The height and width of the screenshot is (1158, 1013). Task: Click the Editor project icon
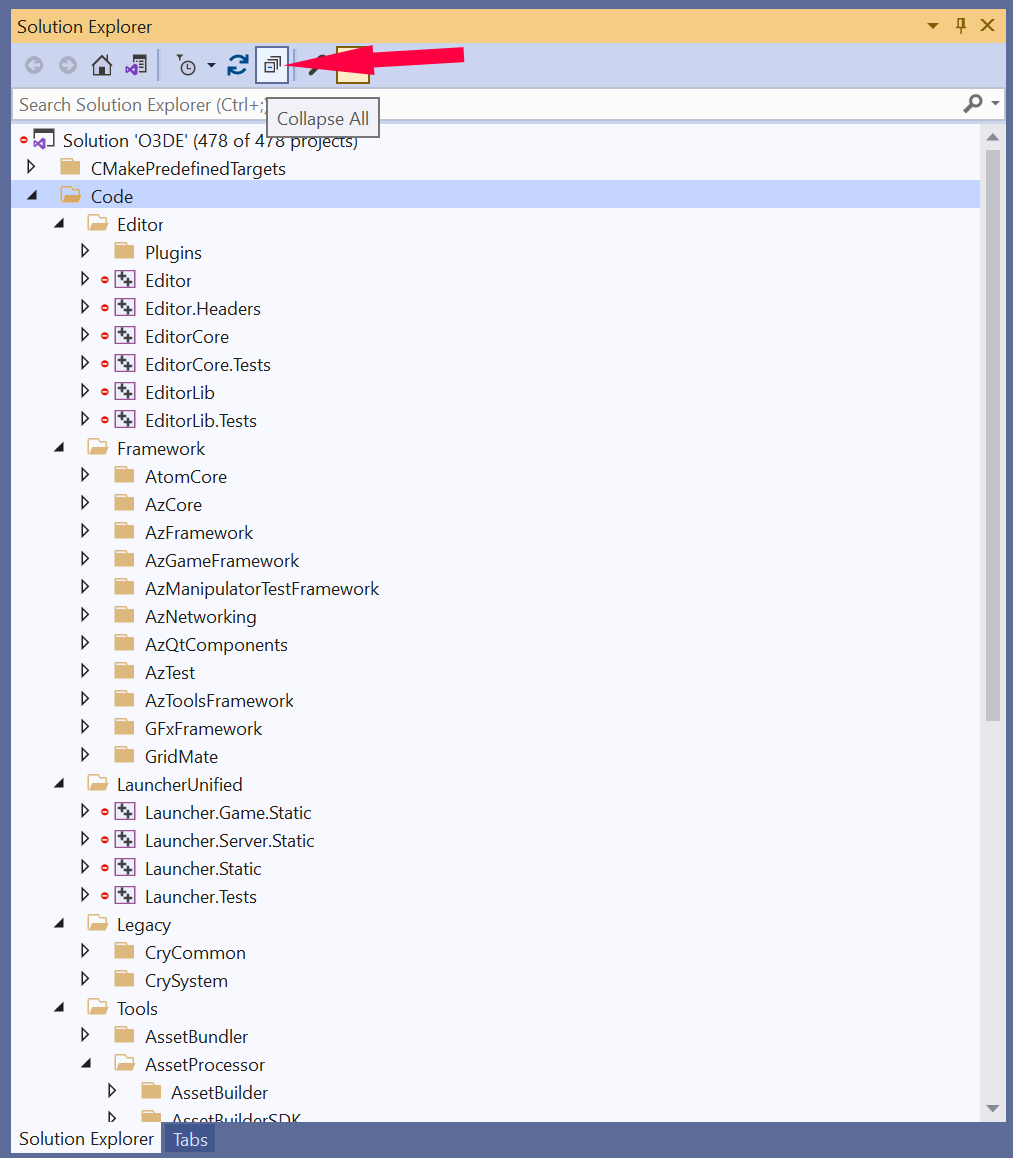click(125, 279)
